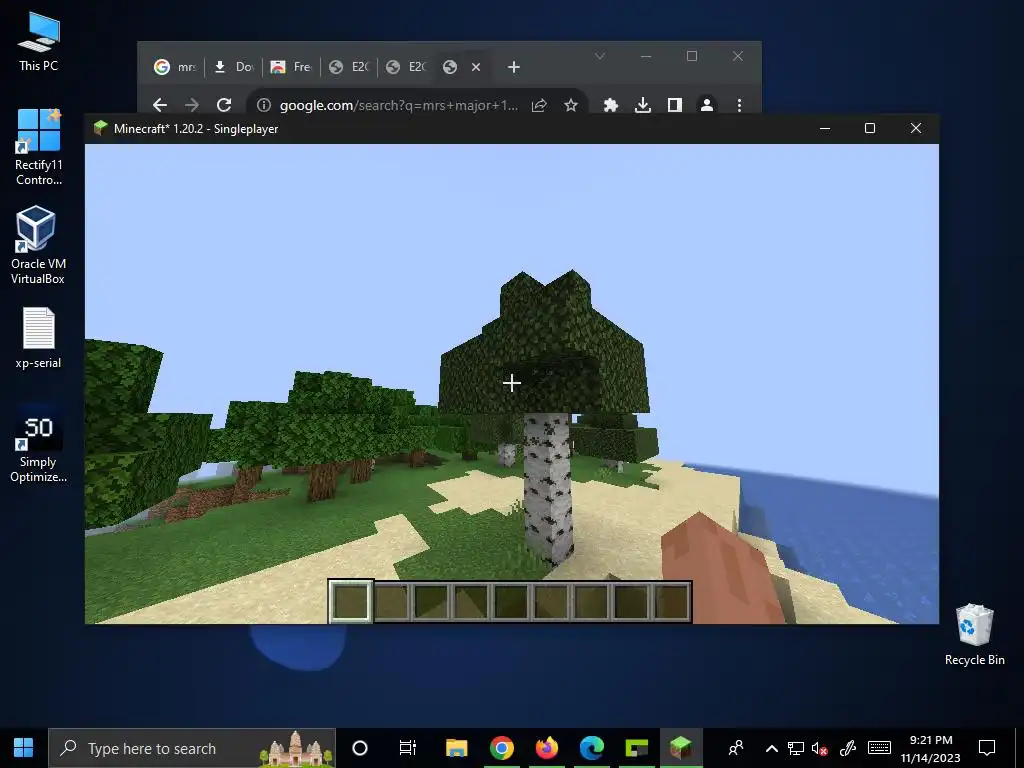This screenshot has height=768, width=1024.
Task: Switch to the Downloads Chrome tab
Action: coord(233,67)
